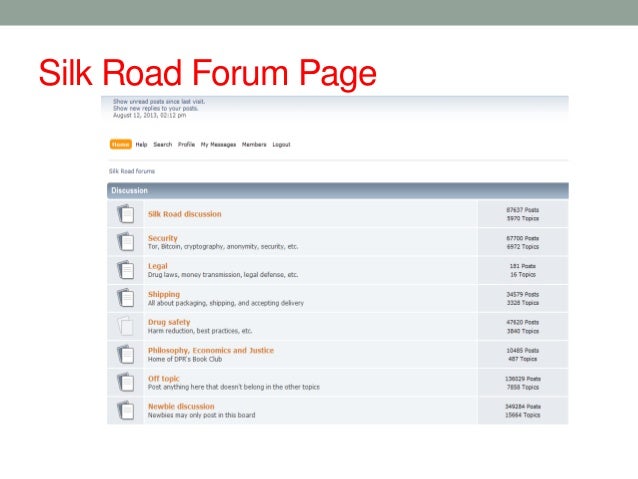Click the Silk Road Forum Page slide title
This screenshot has width=638, height=479.
[x=208, y=73]
